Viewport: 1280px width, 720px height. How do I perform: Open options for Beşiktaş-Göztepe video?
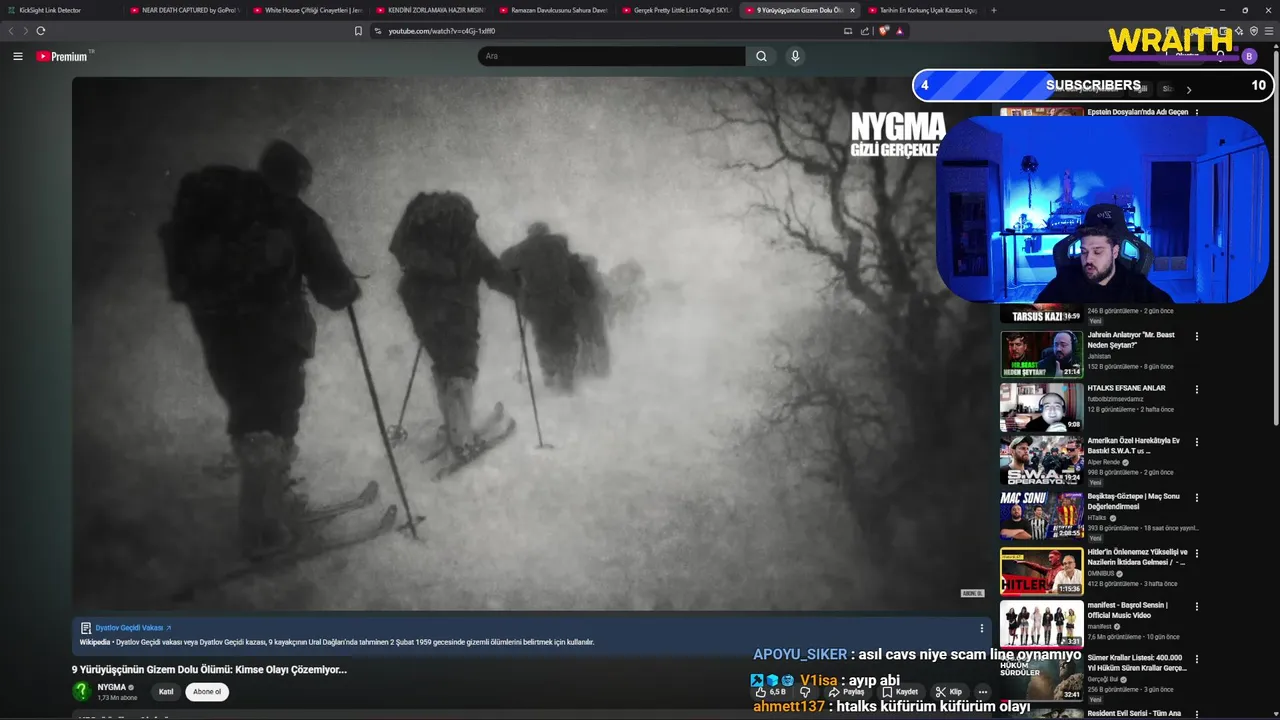[x=1196, y=497]
